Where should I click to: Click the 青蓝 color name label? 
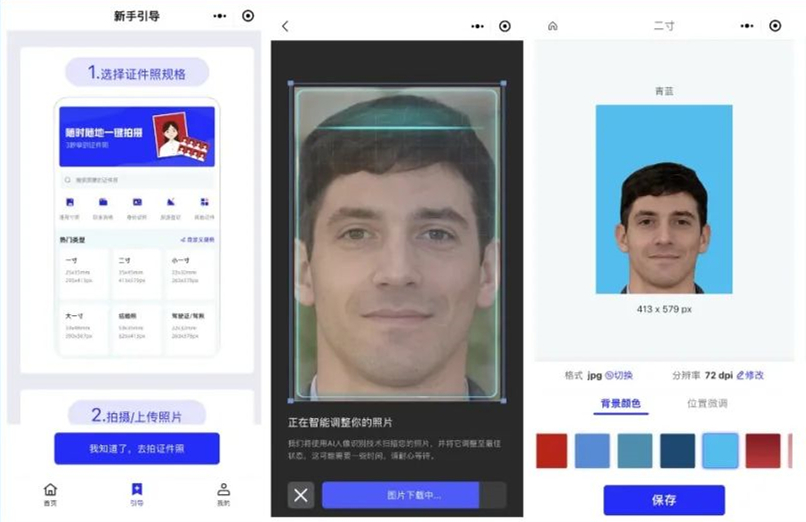pyautogui.click(x=664, y=91)
